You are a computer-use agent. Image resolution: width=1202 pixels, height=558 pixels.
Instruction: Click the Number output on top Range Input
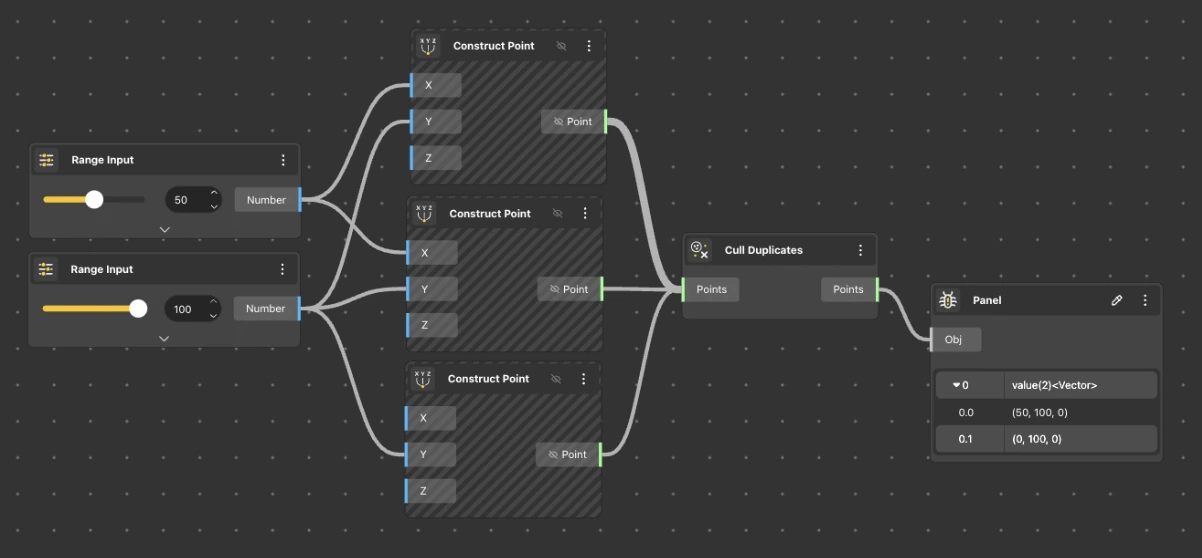(267, 200)
